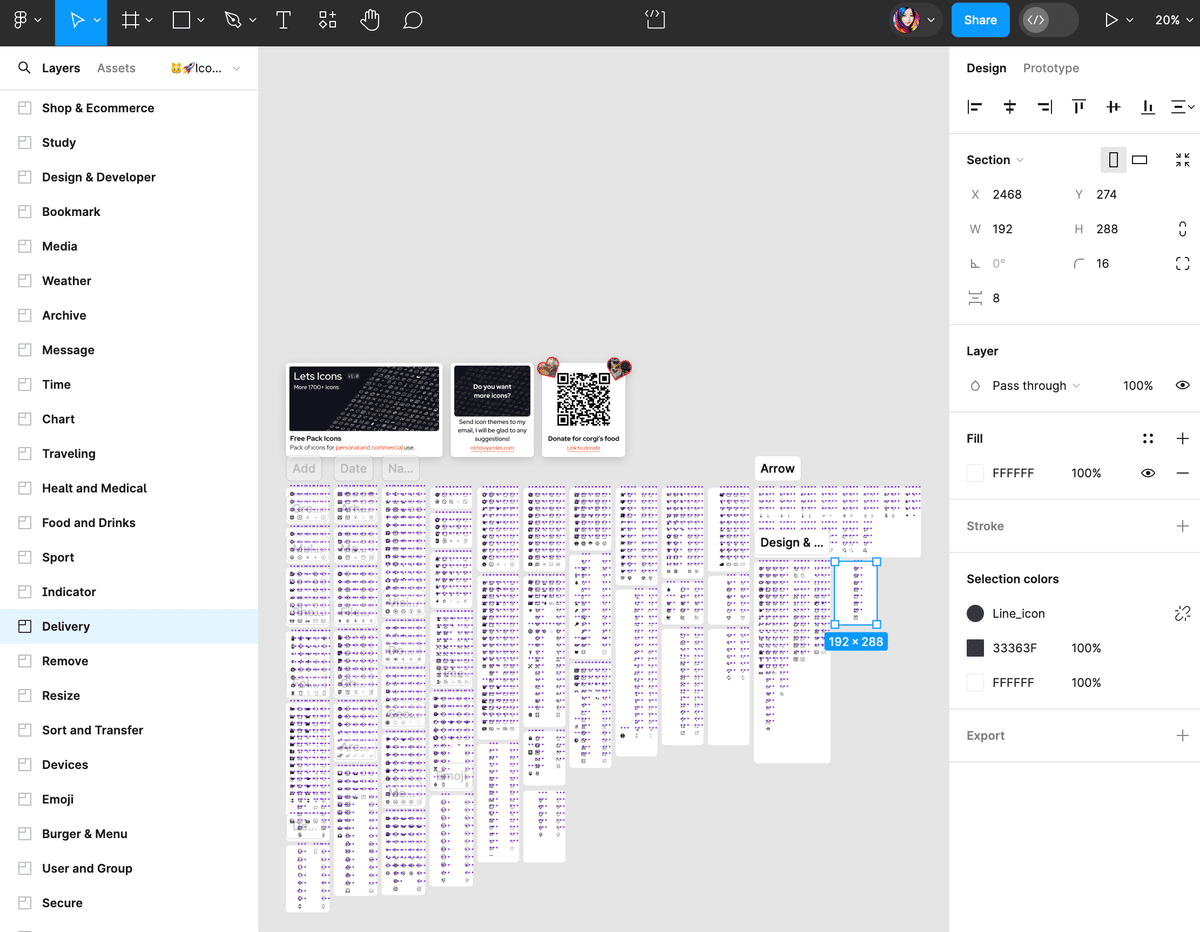Toggle constrain proportions link icon
1200x932 pixels.
[1183, 229]
